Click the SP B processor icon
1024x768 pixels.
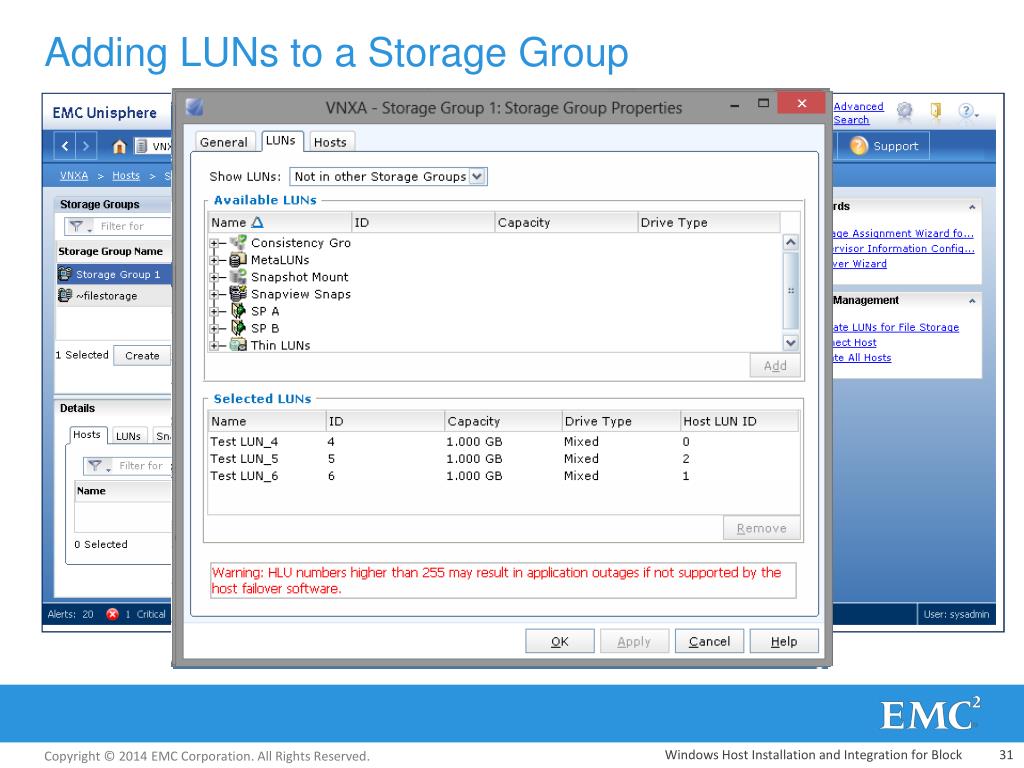(238, 328)
